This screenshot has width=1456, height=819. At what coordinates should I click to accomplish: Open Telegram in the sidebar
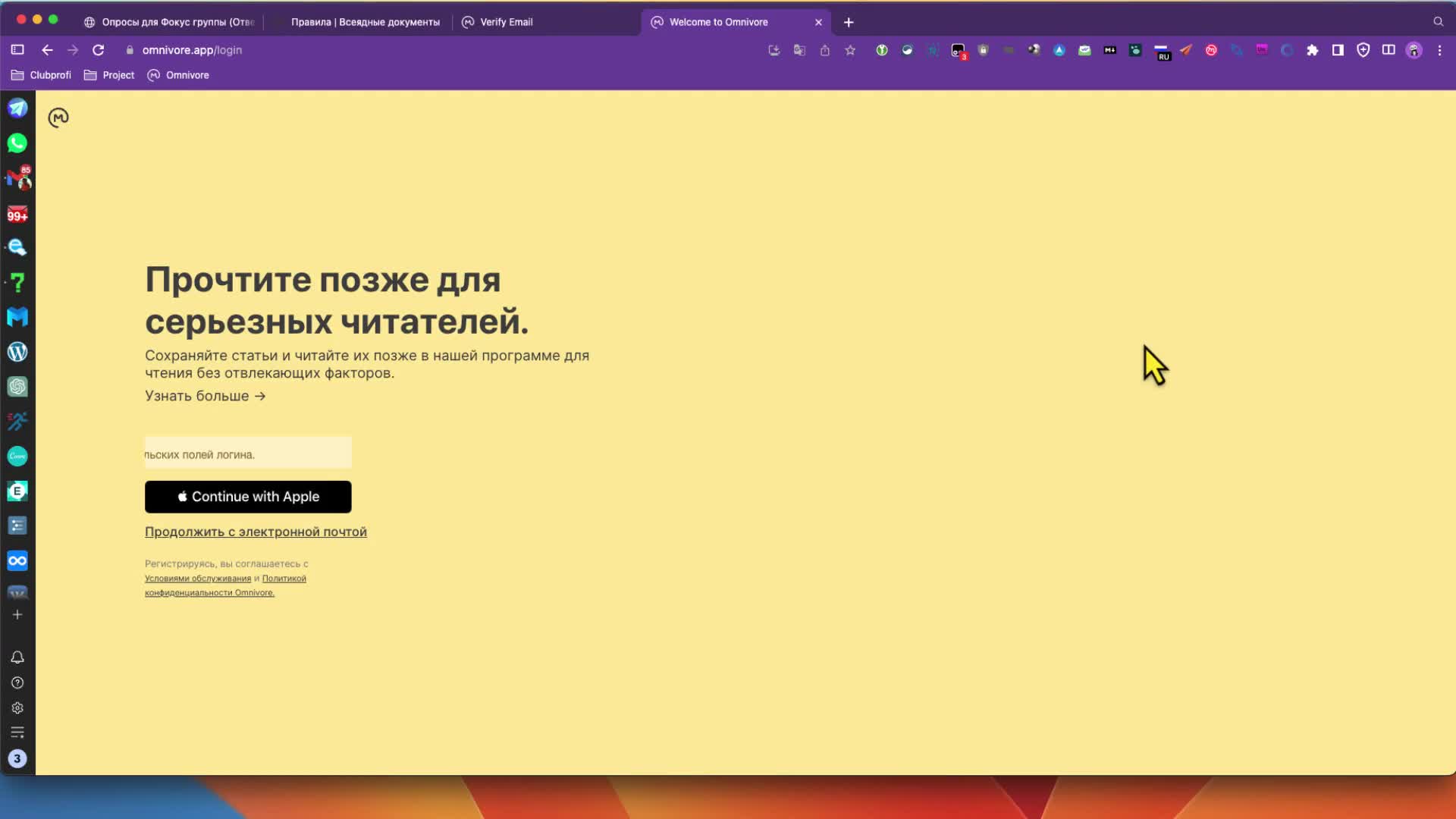17,108
